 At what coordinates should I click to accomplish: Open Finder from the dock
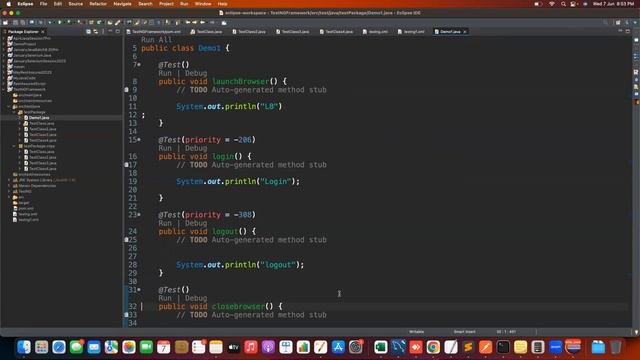coord(24,347)
